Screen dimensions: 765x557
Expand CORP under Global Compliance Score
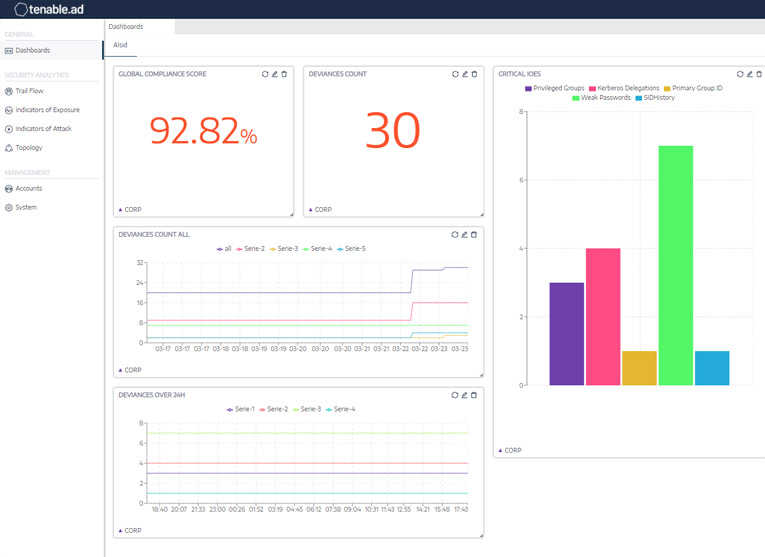130,210
